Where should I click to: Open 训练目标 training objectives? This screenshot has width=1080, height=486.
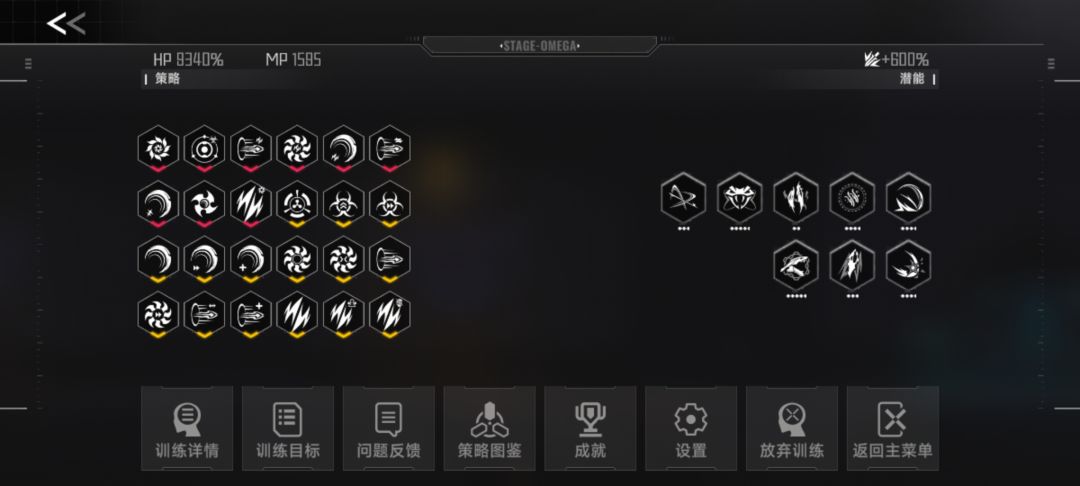point(288,428)
